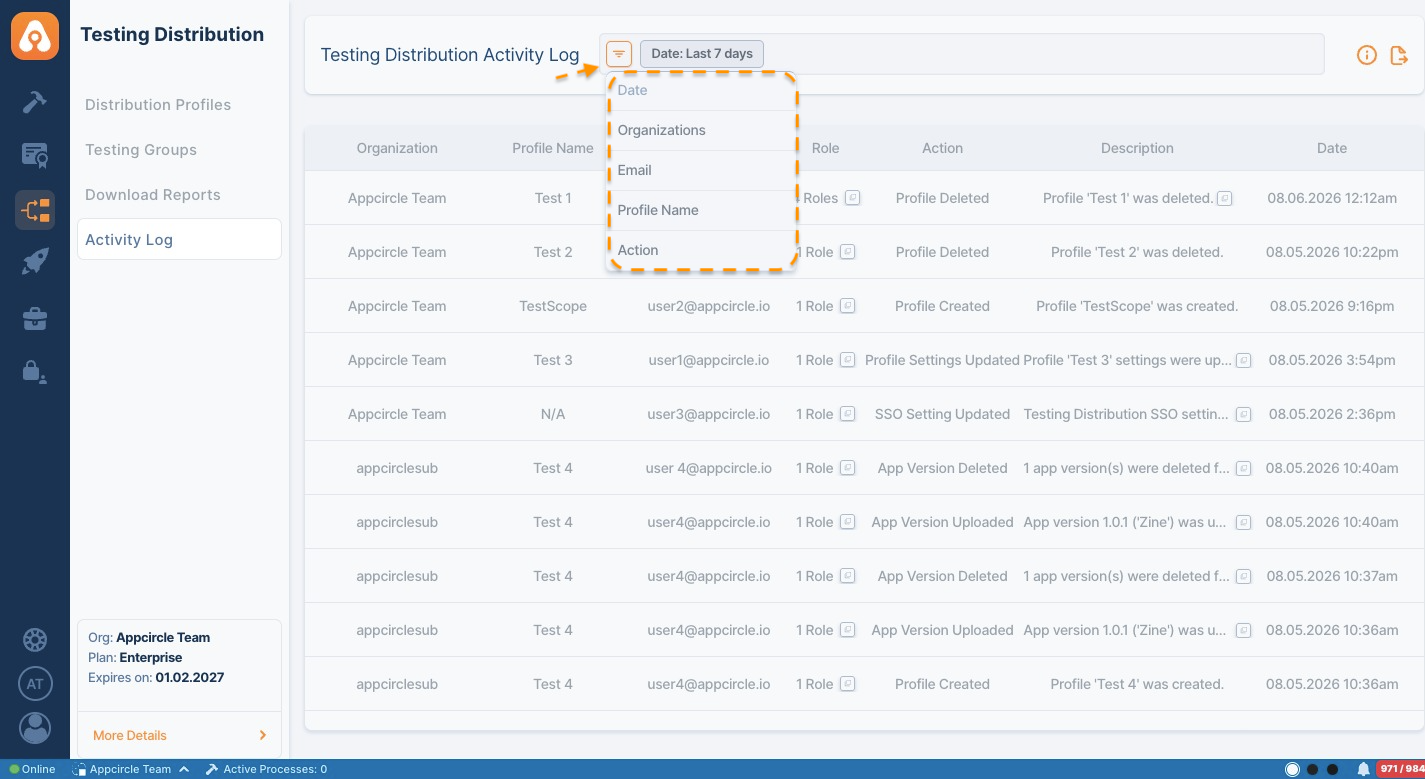Open the Publish rocket icon
Screen dimensions: 1425x779
[x=35, y=263]
